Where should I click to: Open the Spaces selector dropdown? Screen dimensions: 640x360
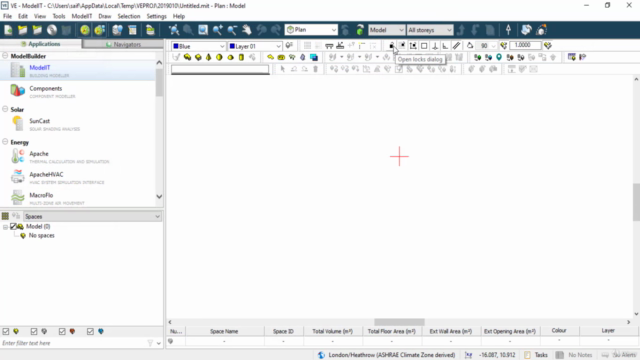[x=92, y=216]
